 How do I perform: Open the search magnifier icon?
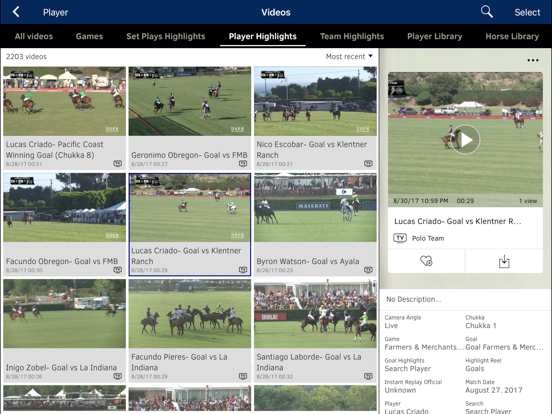coord(487,12)
